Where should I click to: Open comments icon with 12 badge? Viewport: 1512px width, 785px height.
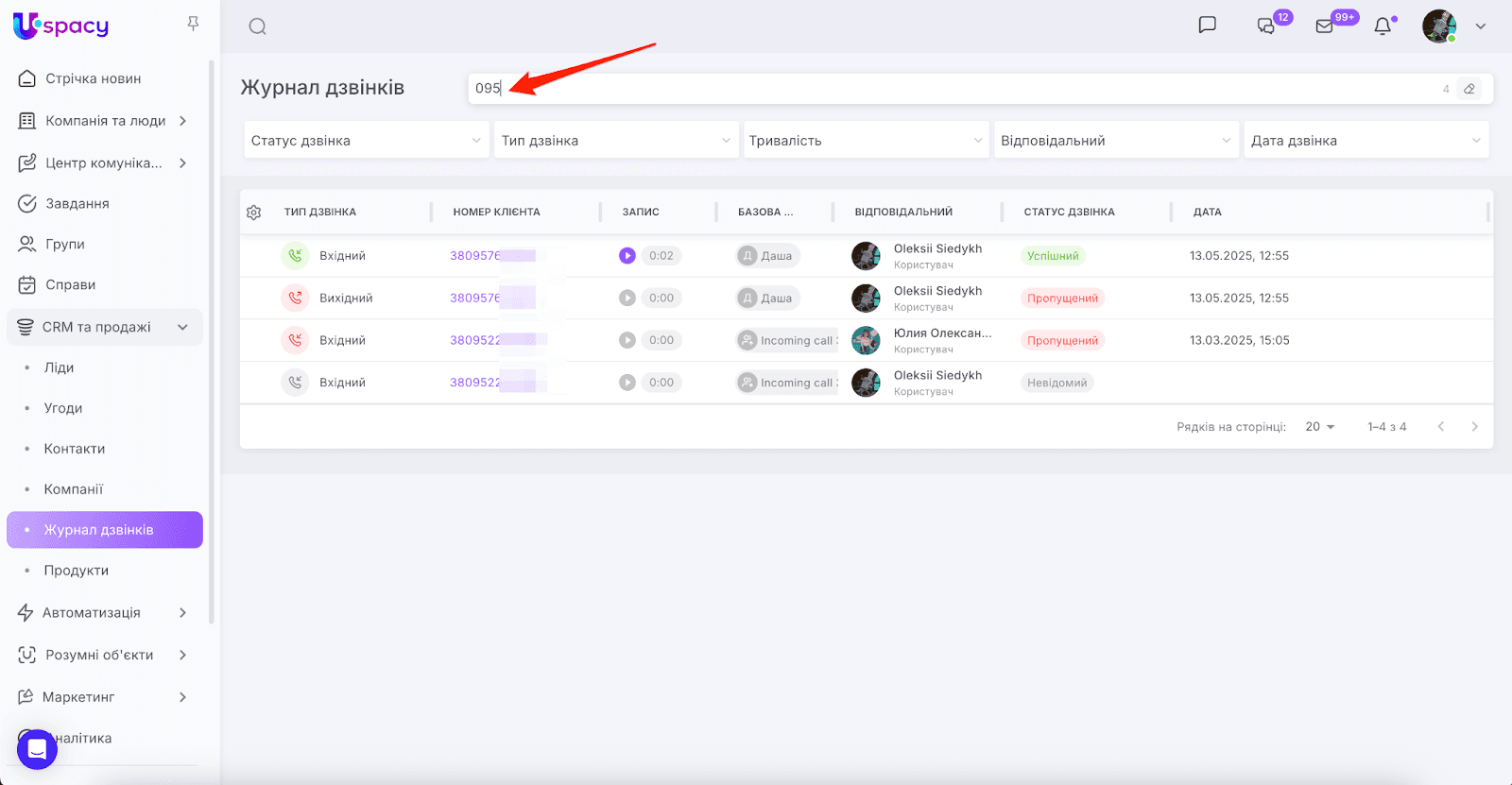(1266, 26)
